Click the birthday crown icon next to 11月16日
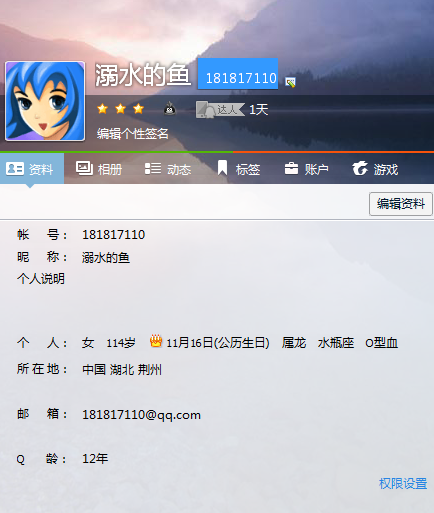The image size is (434, 513). (156, 341)
